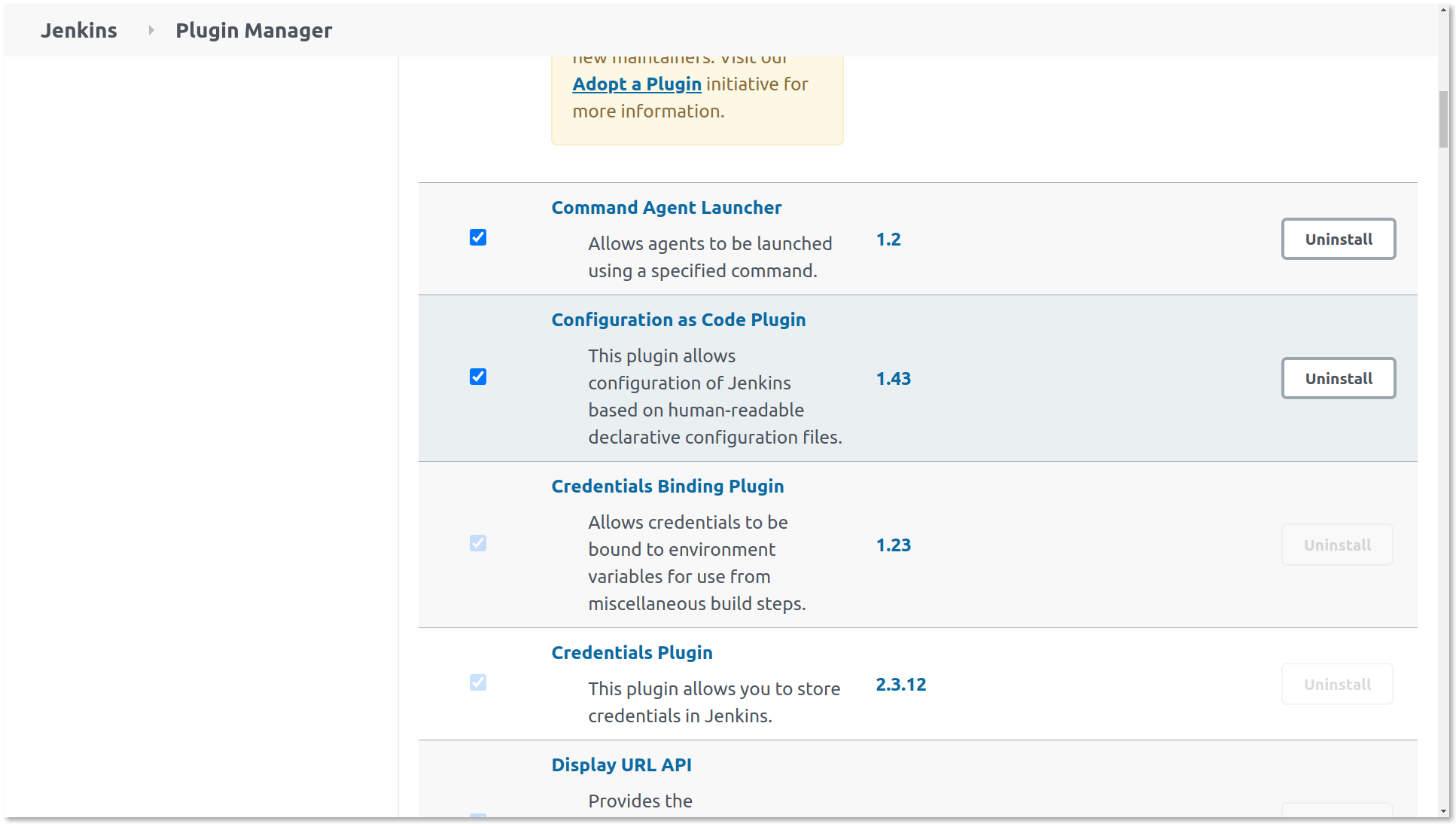
Task: Click the scrollbar down arrow
Action: click(x=1443, y=811)
